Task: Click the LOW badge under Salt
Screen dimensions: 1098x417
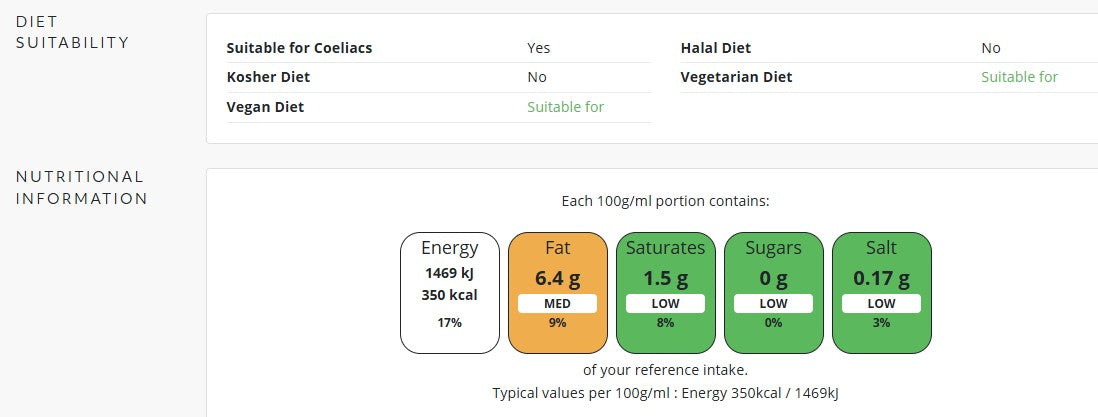Action: tap(881, 303)
